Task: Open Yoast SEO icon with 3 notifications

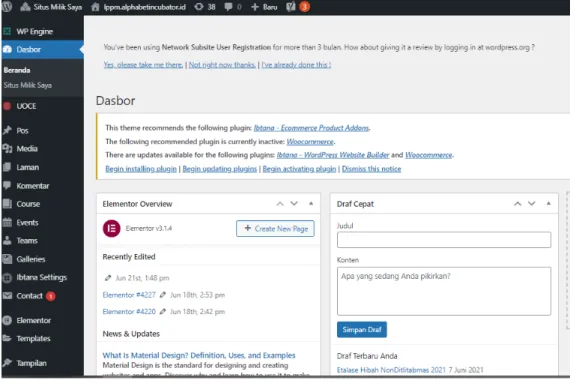Action: coord(298,7)
